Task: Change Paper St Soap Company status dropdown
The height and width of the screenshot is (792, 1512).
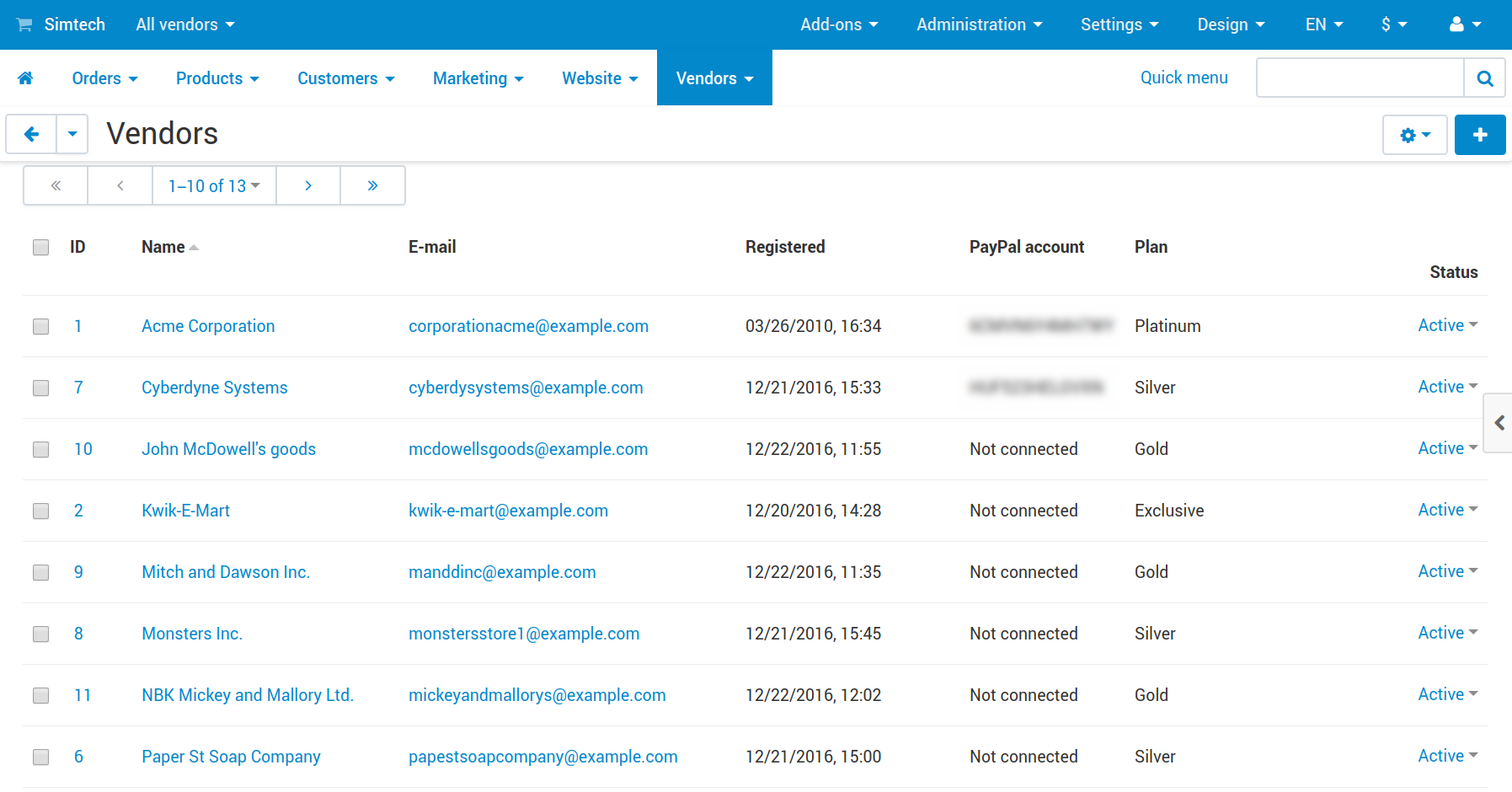Action: 1448,756
